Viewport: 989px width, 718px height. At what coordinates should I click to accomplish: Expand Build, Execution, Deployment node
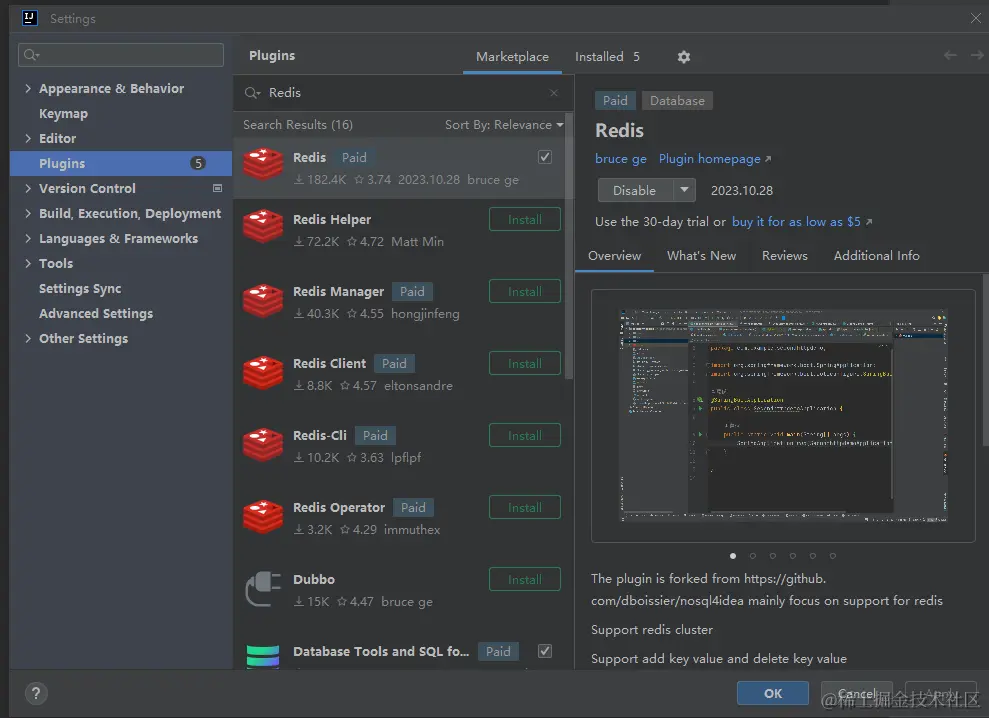28,213
